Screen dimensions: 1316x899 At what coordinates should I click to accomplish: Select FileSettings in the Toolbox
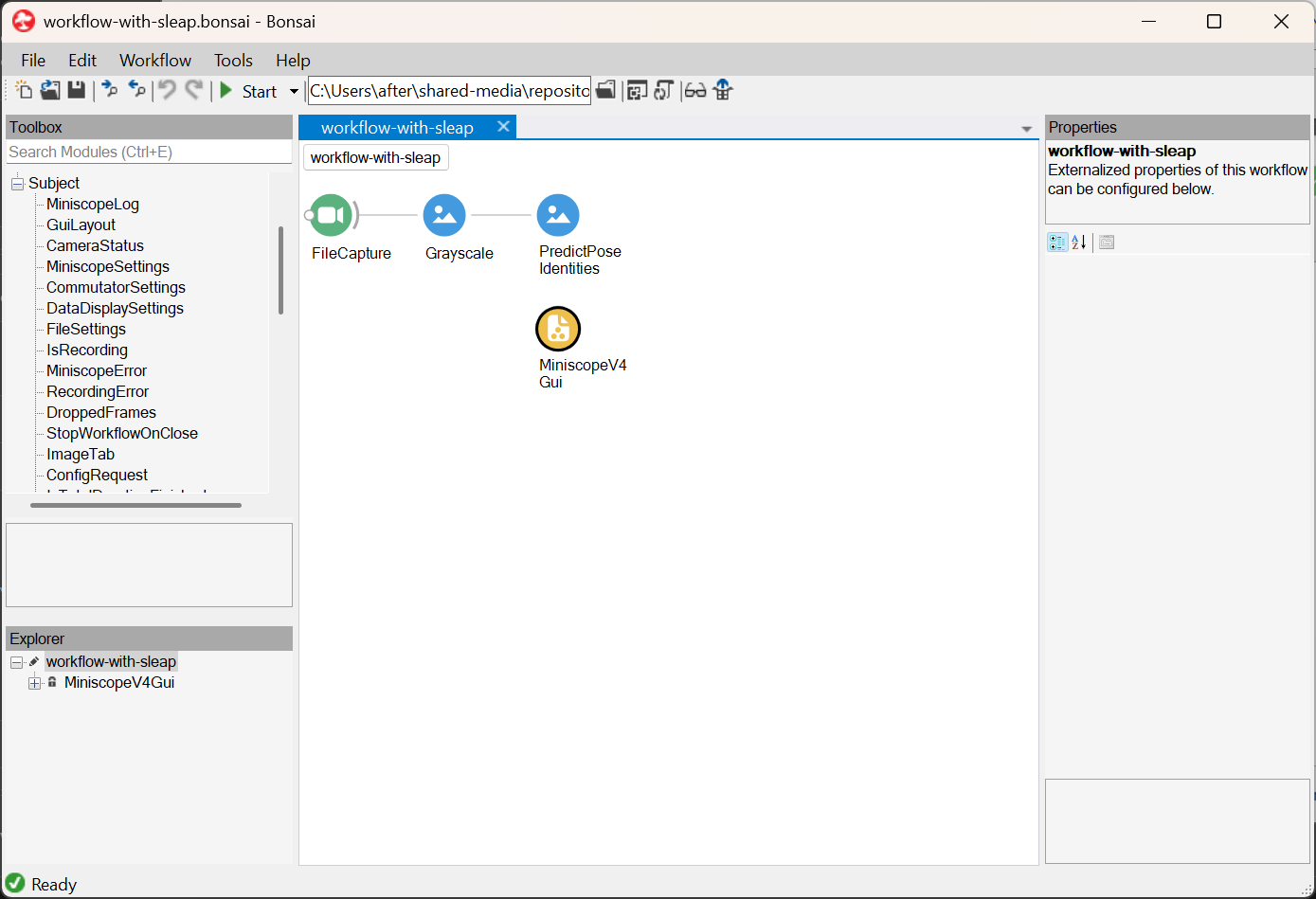point(86,330)
